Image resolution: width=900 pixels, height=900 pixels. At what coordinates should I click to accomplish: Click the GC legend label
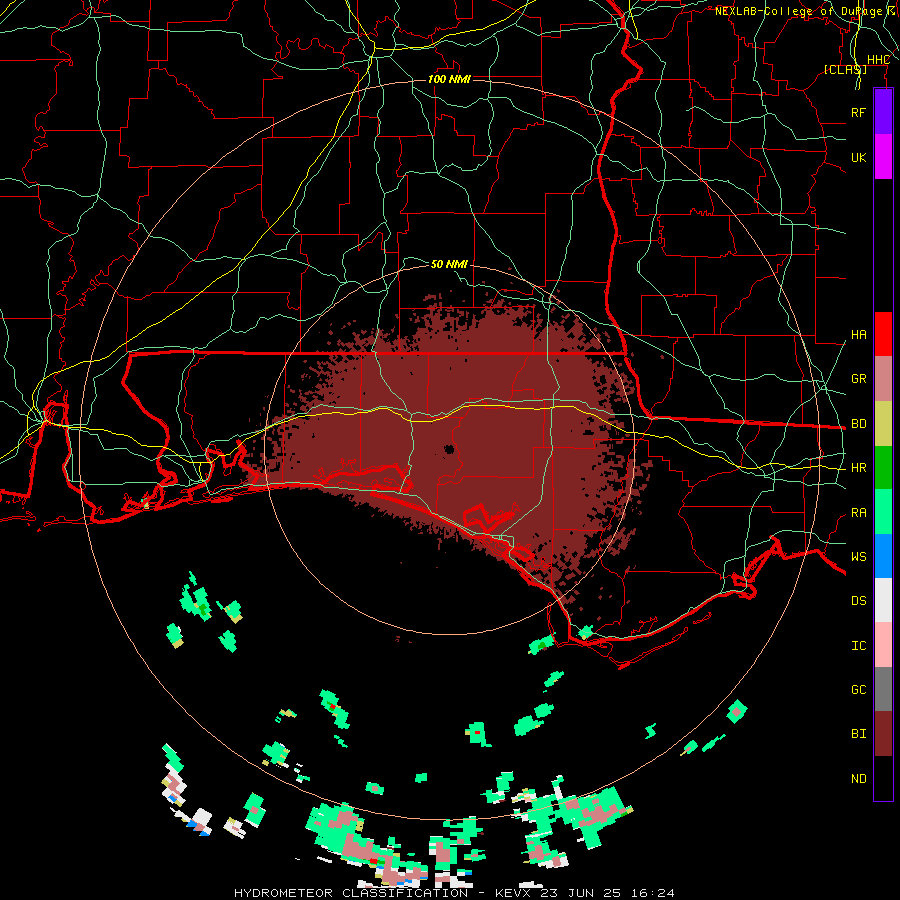858,690
